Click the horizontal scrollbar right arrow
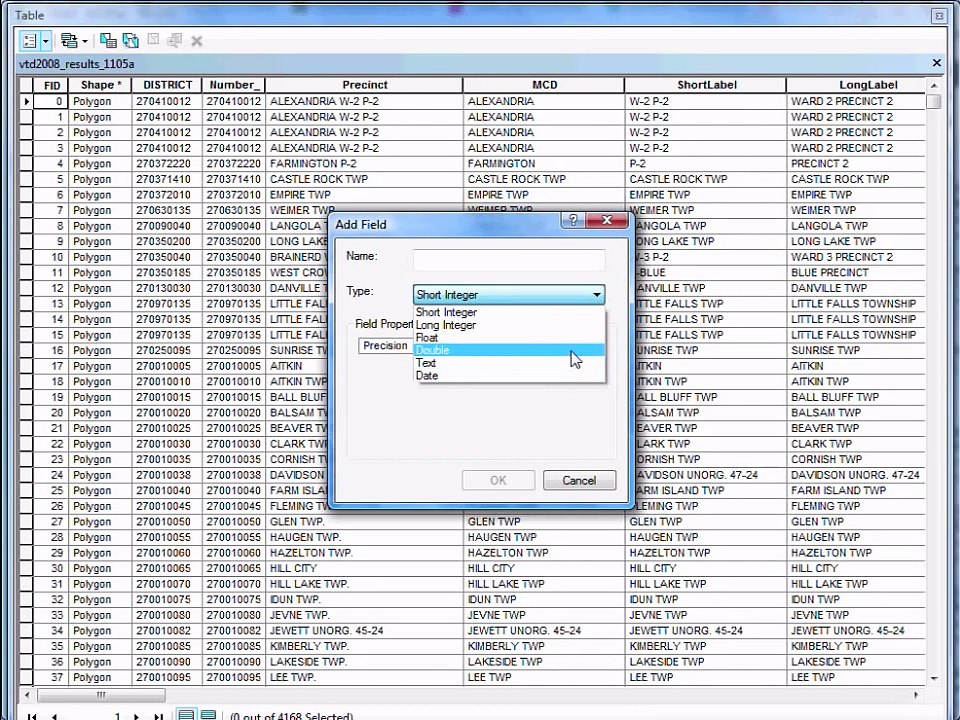 click(916, 695)
